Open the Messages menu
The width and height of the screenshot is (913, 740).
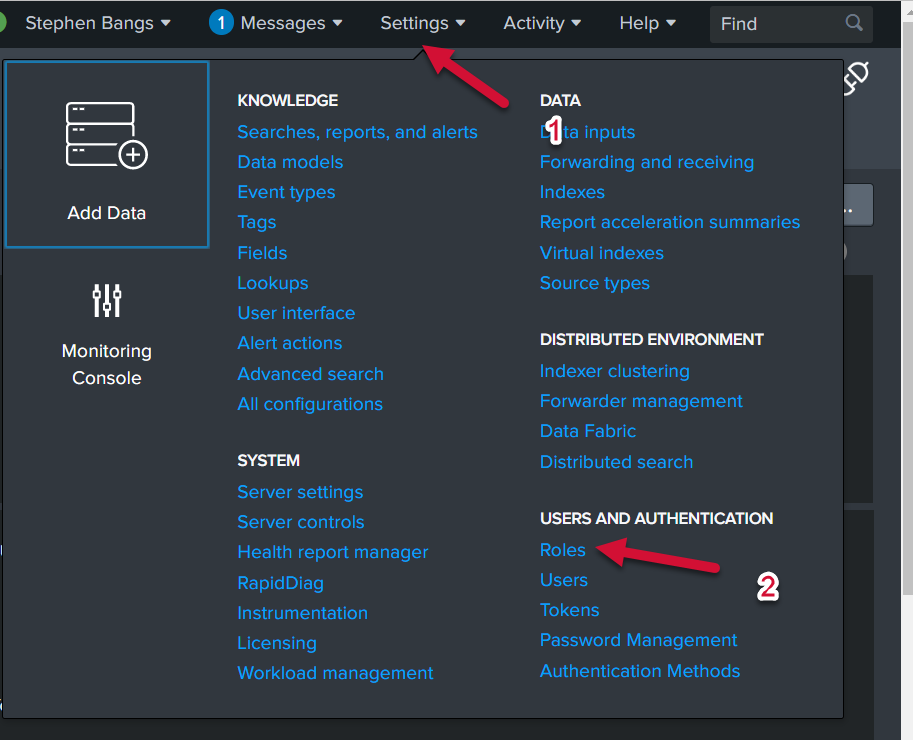(282, 22)
